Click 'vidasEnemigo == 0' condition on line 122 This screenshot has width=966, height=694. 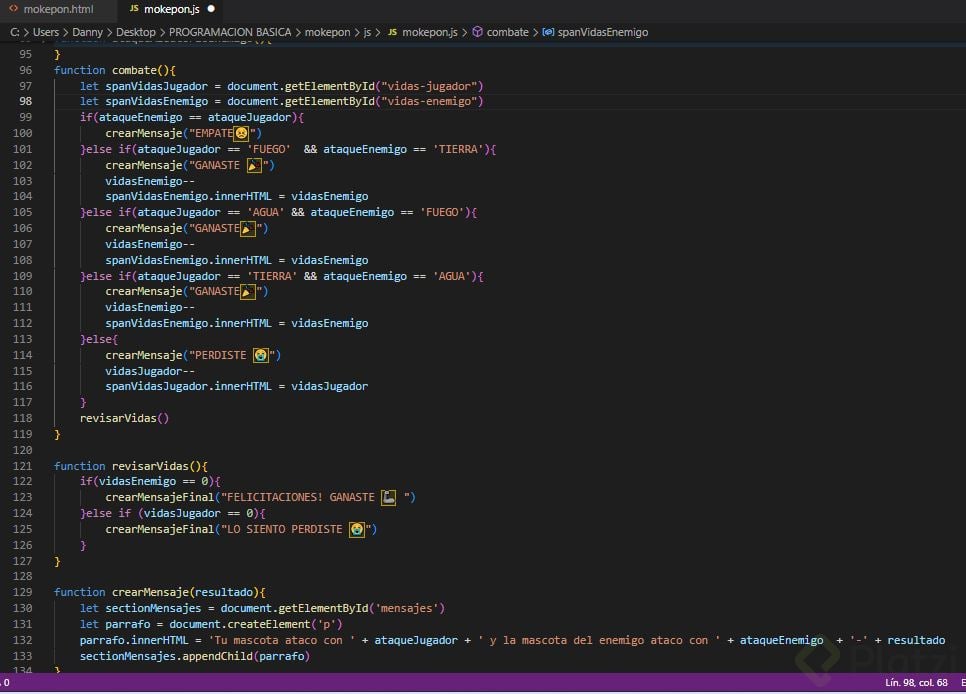click(153, 481)
